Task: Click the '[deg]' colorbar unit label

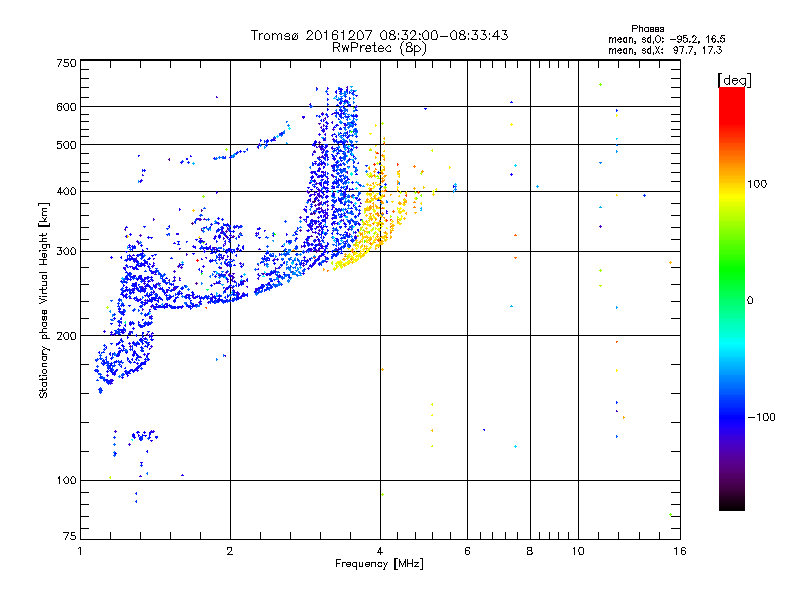Action: point(734,80)
